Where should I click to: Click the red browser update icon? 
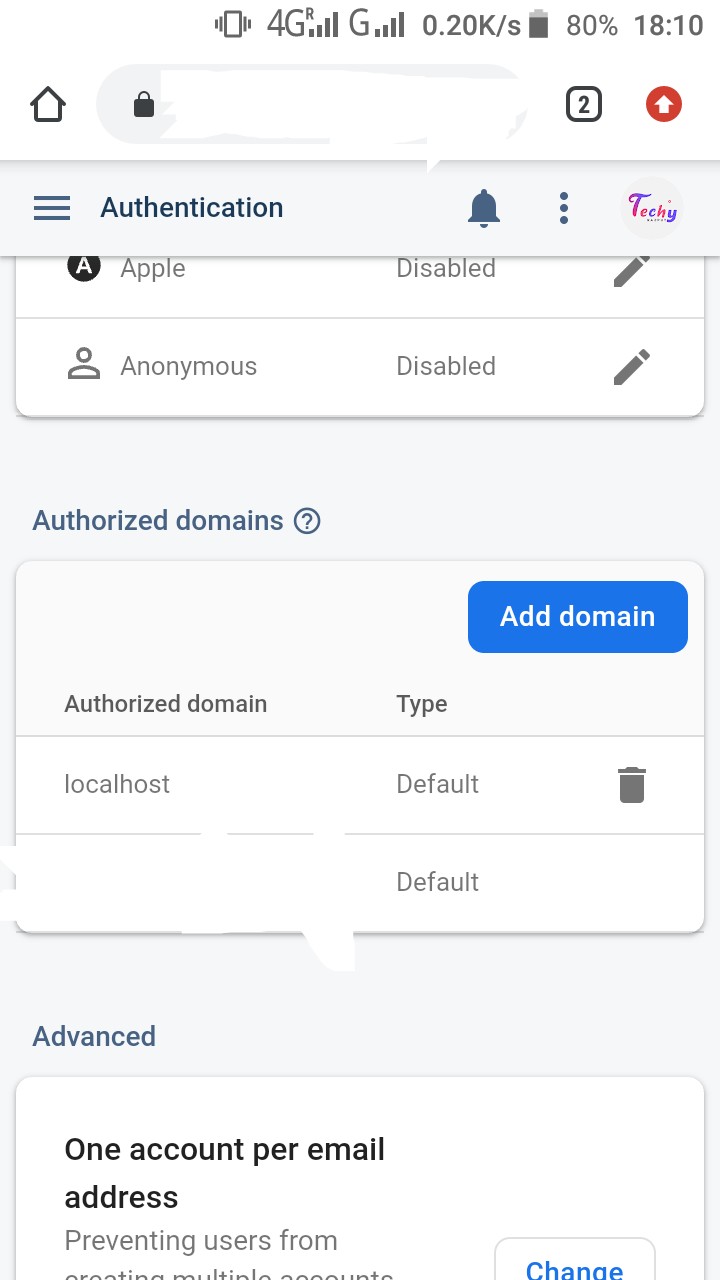[664, 104]
